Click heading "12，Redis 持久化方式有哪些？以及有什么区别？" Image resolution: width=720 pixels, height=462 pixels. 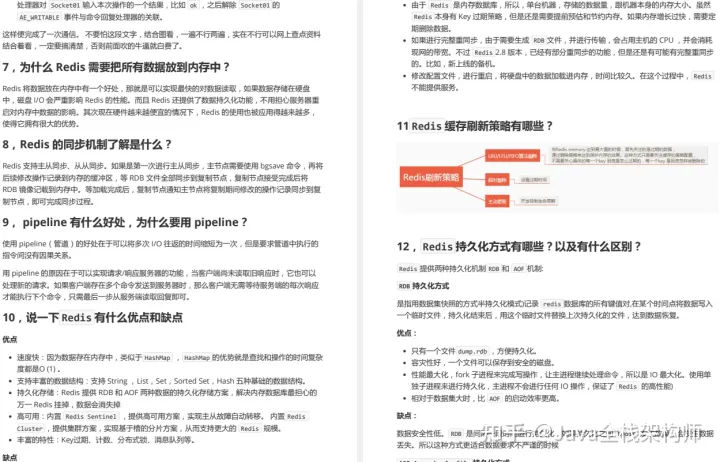point(519,247)
